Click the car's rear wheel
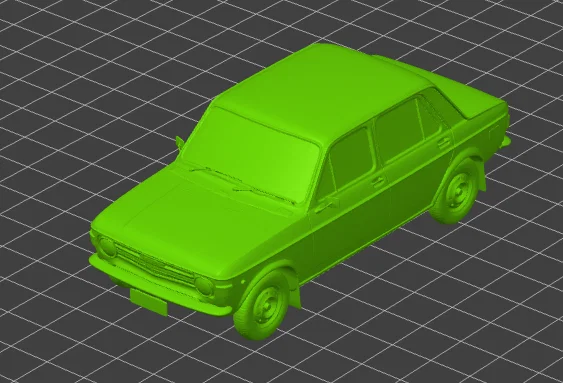The image size is (563, 383). 455,192
